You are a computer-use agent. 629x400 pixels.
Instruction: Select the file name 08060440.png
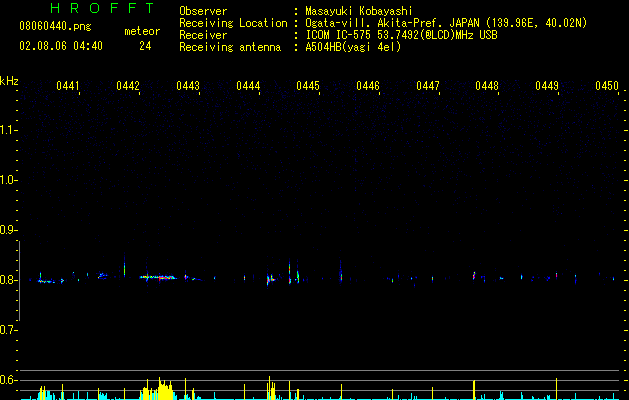pos(55,26)
